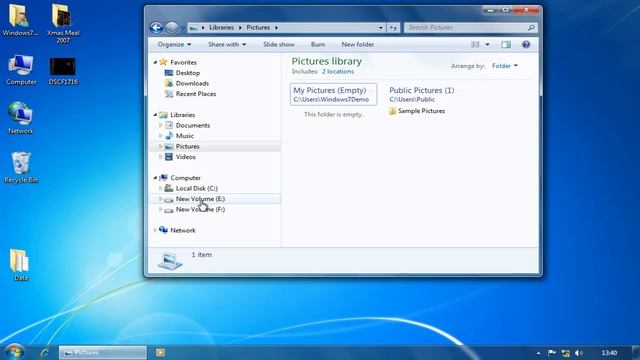
Task: Select Libraries in the navigation pane
Action: click(182, 115)
